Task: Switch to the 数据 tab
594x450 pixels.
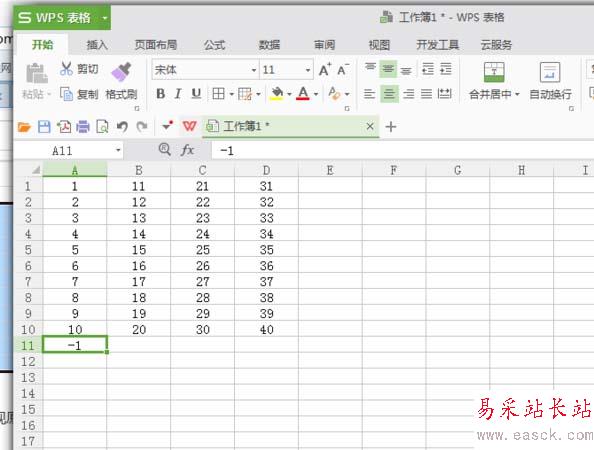Action: (269, 45)
